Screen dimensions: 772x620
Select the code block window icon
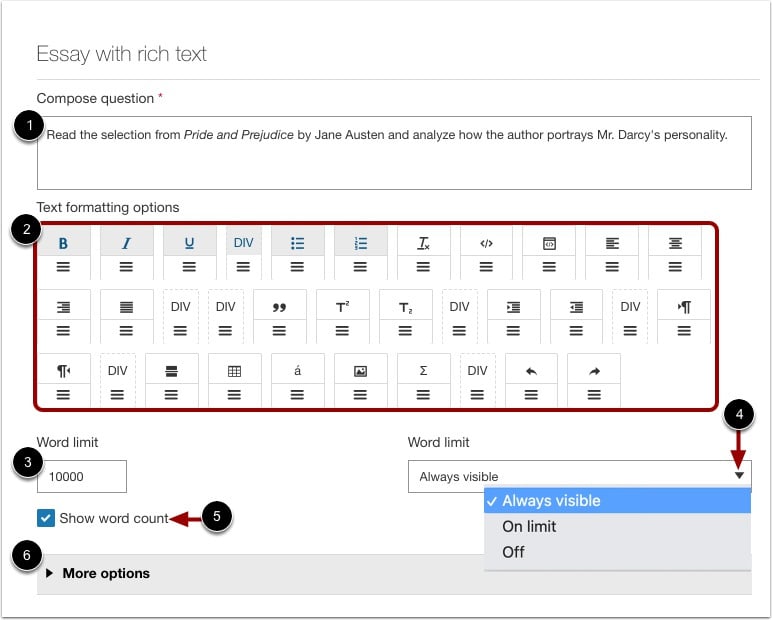pos(549,243)
